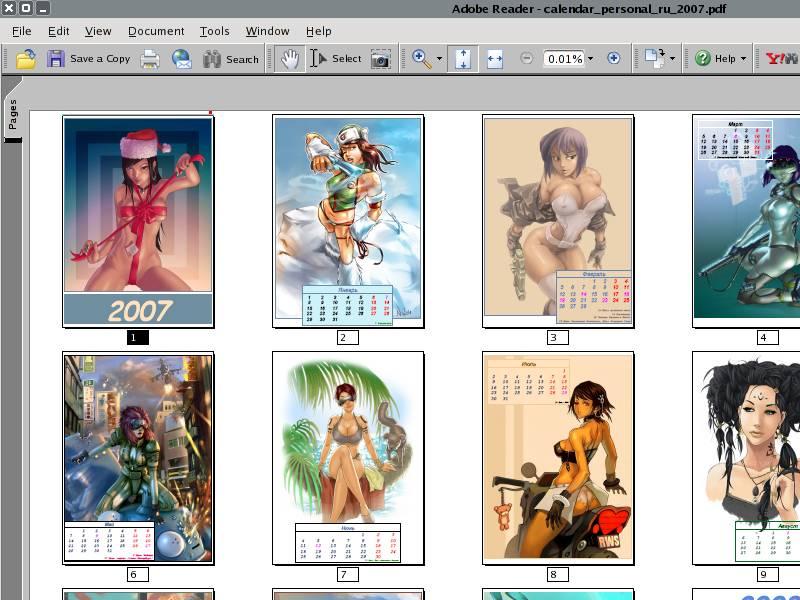The width and height of the screenshot is (800, 600).
Task: Open the rotate view dropdown arrow
Action: [672, 59]
